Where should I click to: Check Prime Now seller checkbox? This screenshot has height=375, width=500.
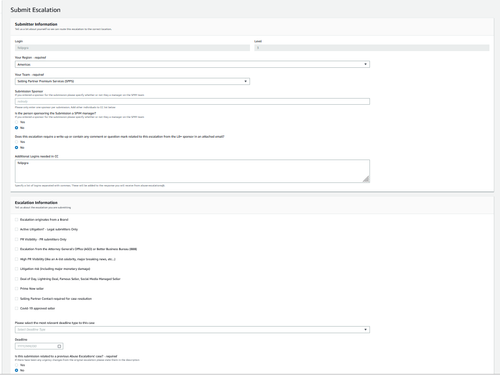click(16, 289)
